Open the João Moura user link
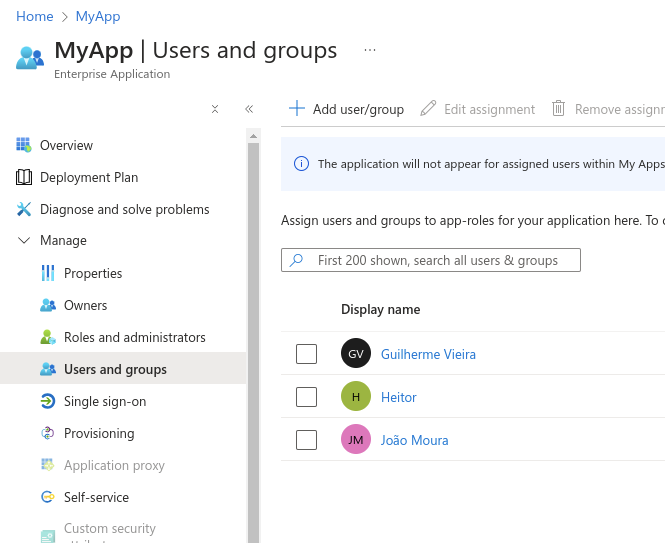 click(x=414, y=440)
